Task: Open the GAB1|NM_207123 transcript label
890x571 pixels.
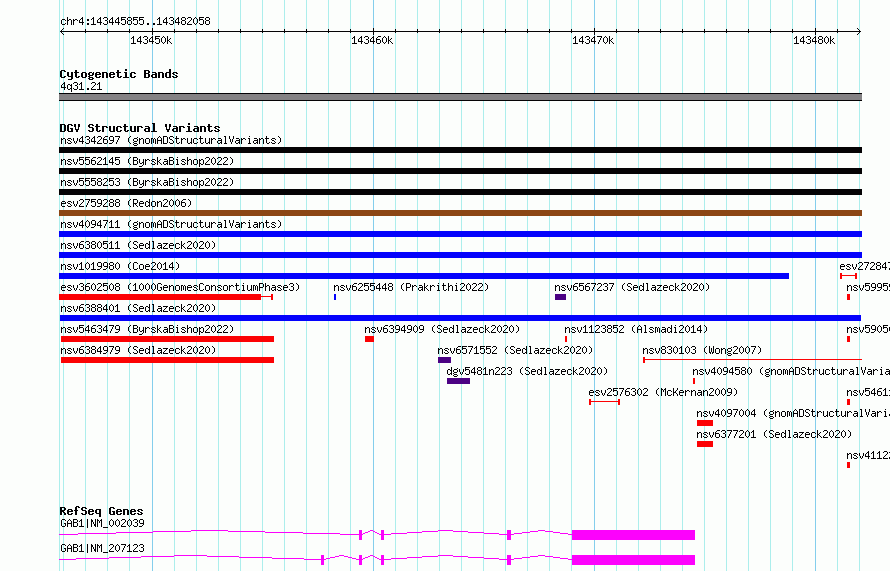Action: (x=102, y=548)
